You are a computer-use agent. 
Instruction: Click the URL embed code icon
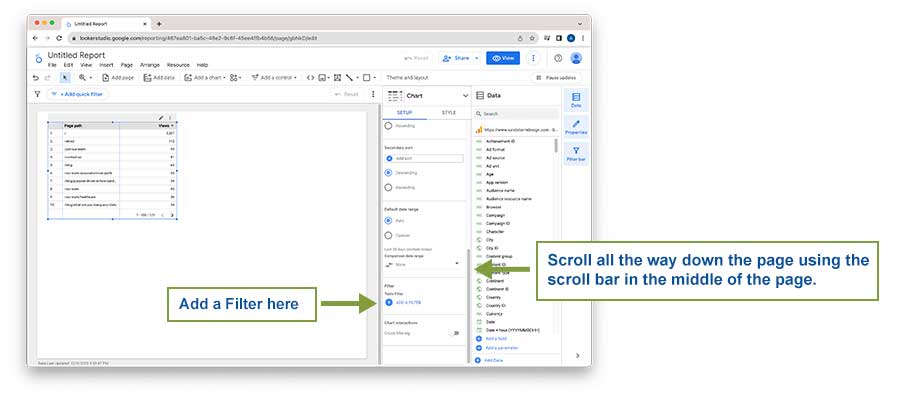click(310, 78)
